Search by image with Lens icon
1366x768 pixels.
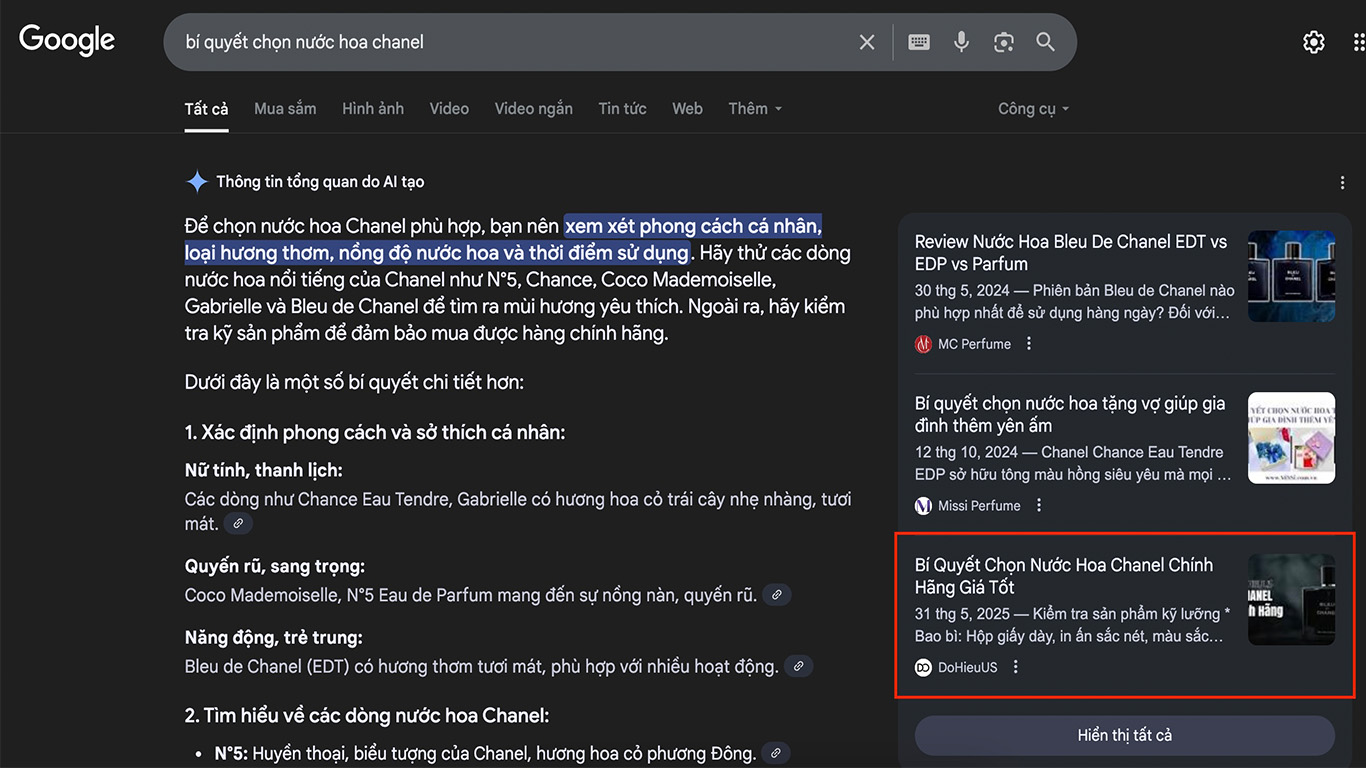point(1003,42)
